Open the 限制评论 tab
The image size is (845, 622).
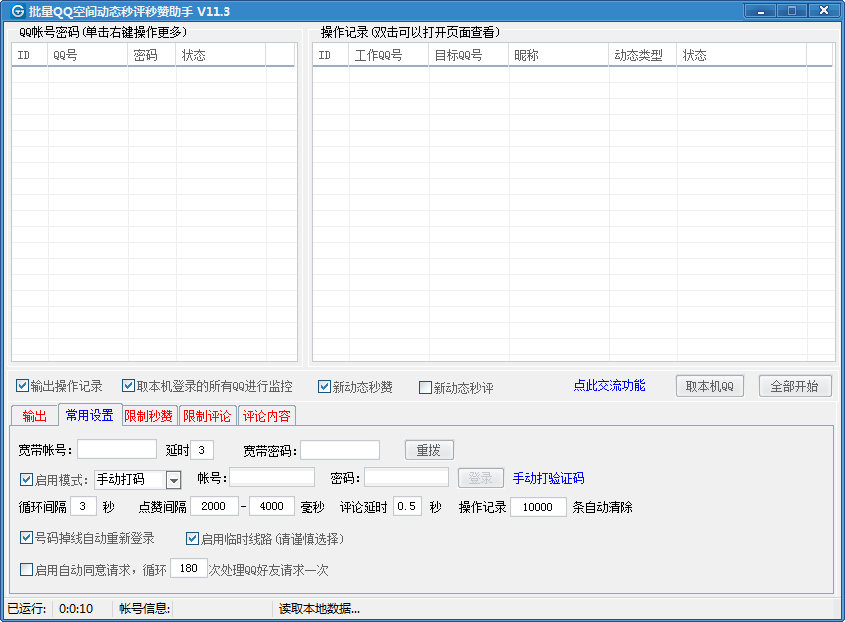(x=207, y=416)
